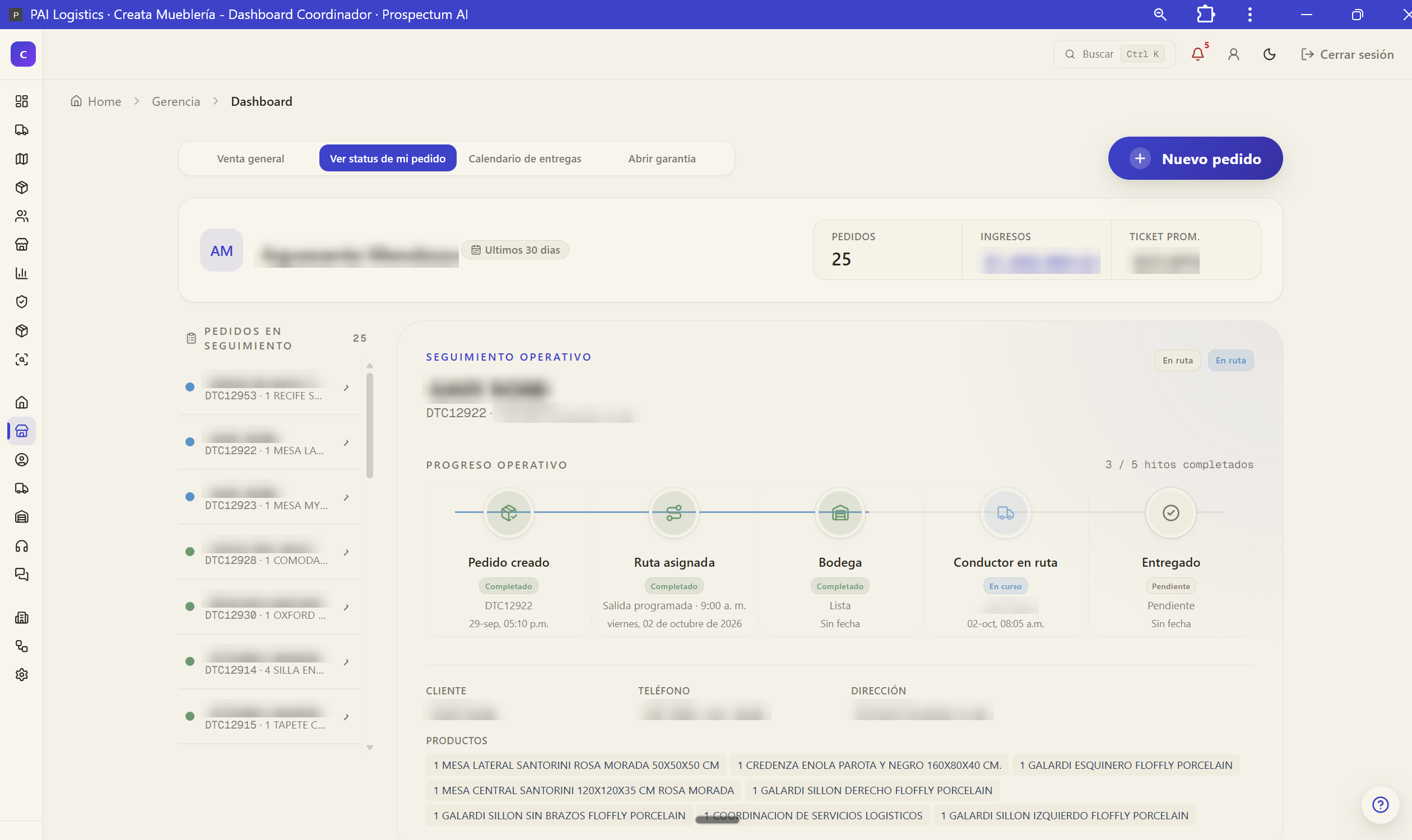
Task: Click the dashboard grid icon in sidebar
Action: pyautogui.click(x=21, y=101)
